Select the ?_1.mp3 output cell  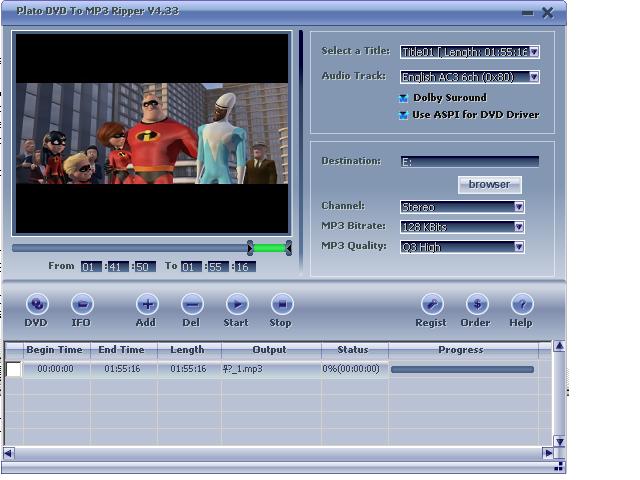[x=271, y=369]
